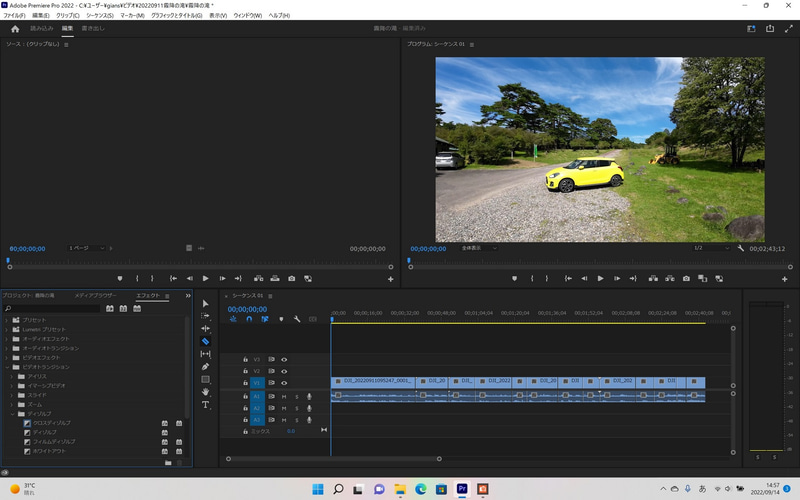This screenshot has height=500, width=800.
Task: Pick the Ripple Edit tool
Action: point(206,328)
